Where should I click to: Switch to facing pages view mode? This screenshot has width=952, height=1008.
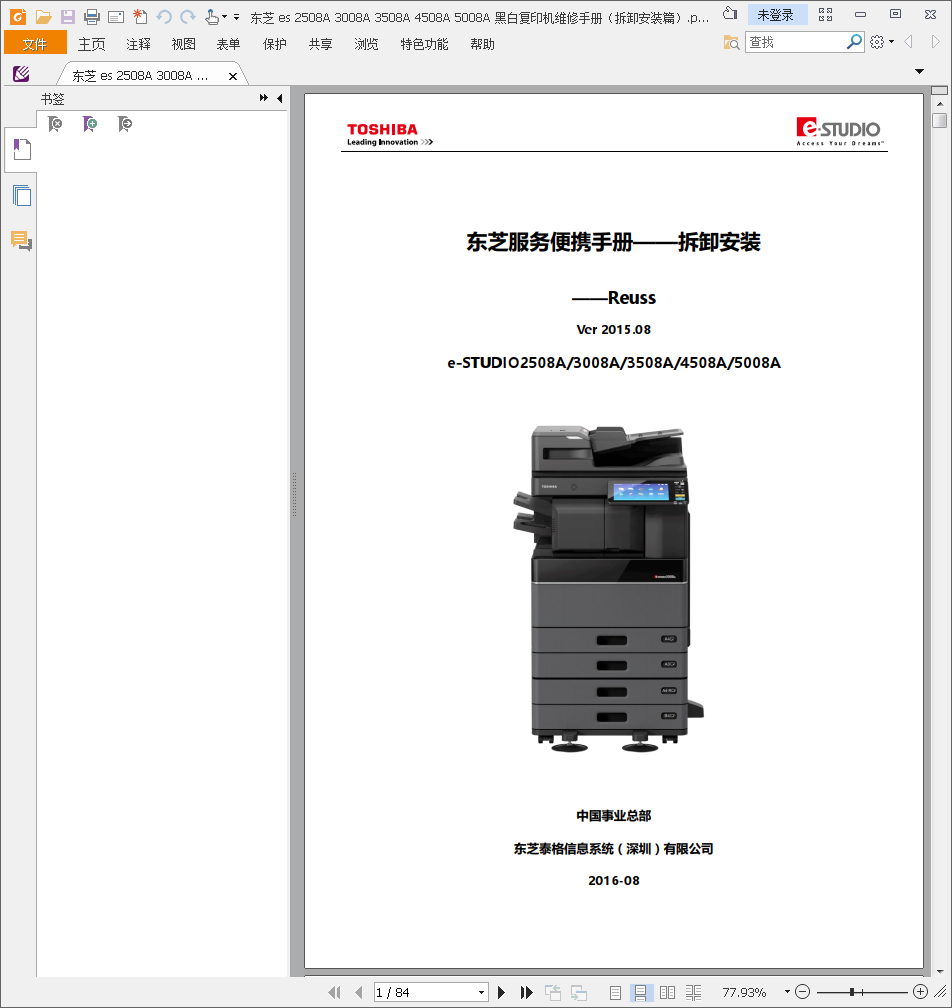tap(667, 993)
